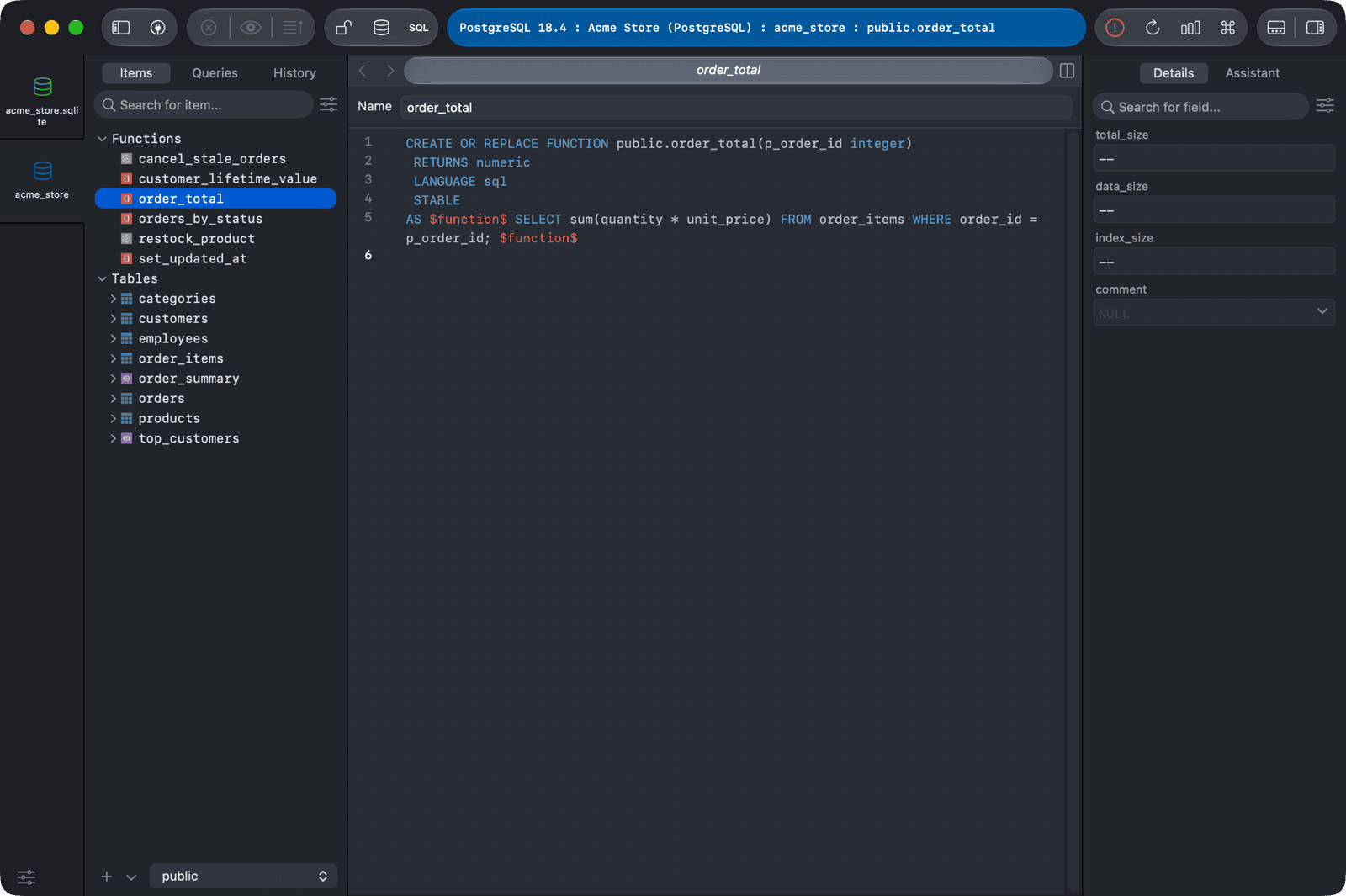Click the red alert warning icon
The height and width of the screenshot is (896, 1346).
point(1115,28)
